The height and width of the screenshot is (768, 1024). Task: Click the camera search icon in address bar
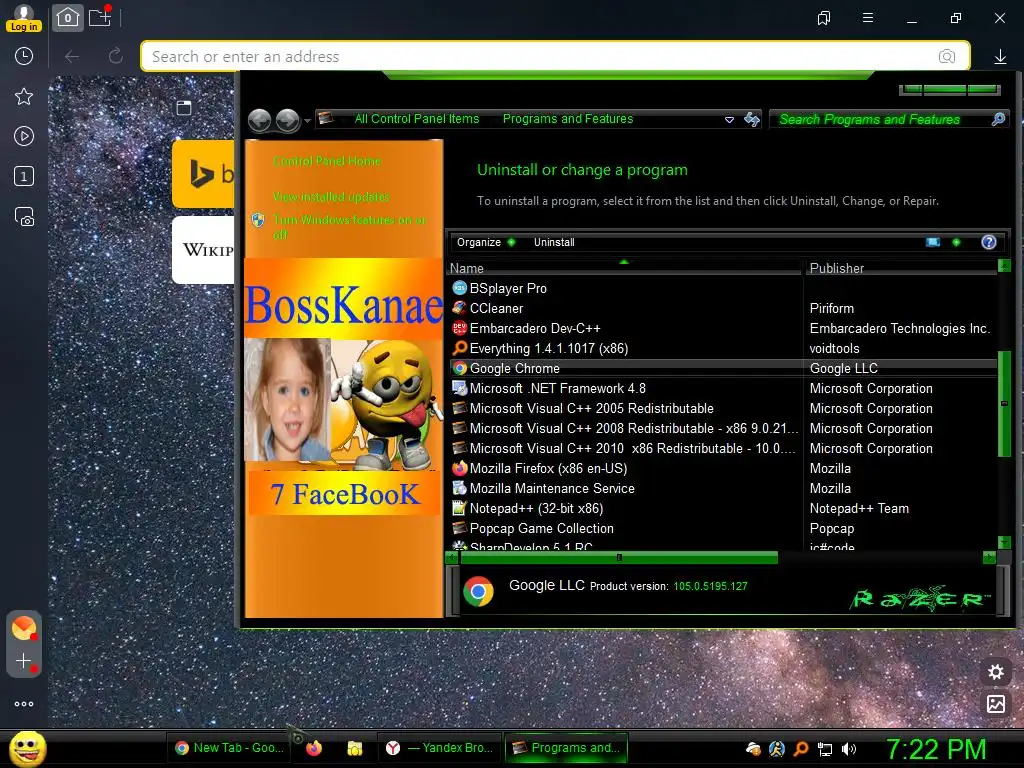pyautogui.click(x=946, y=56)
